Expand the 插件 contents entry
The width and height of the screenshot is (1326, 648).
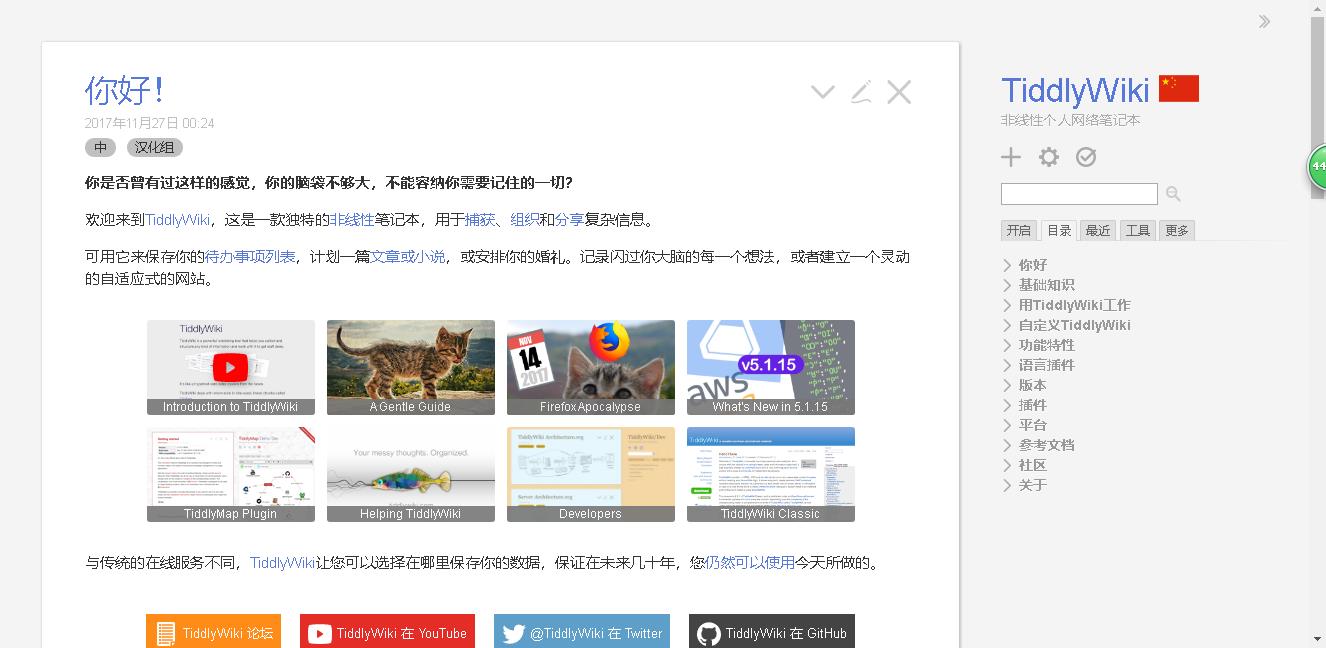(x=1008, y=405)
